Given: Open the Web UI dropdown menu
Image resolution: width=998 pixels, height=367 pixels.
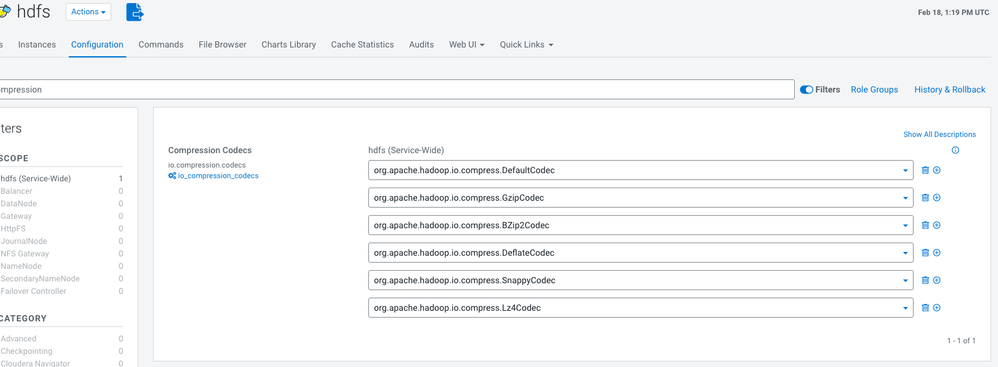Looking at the screenshot, I should click(x=467, y=45).
